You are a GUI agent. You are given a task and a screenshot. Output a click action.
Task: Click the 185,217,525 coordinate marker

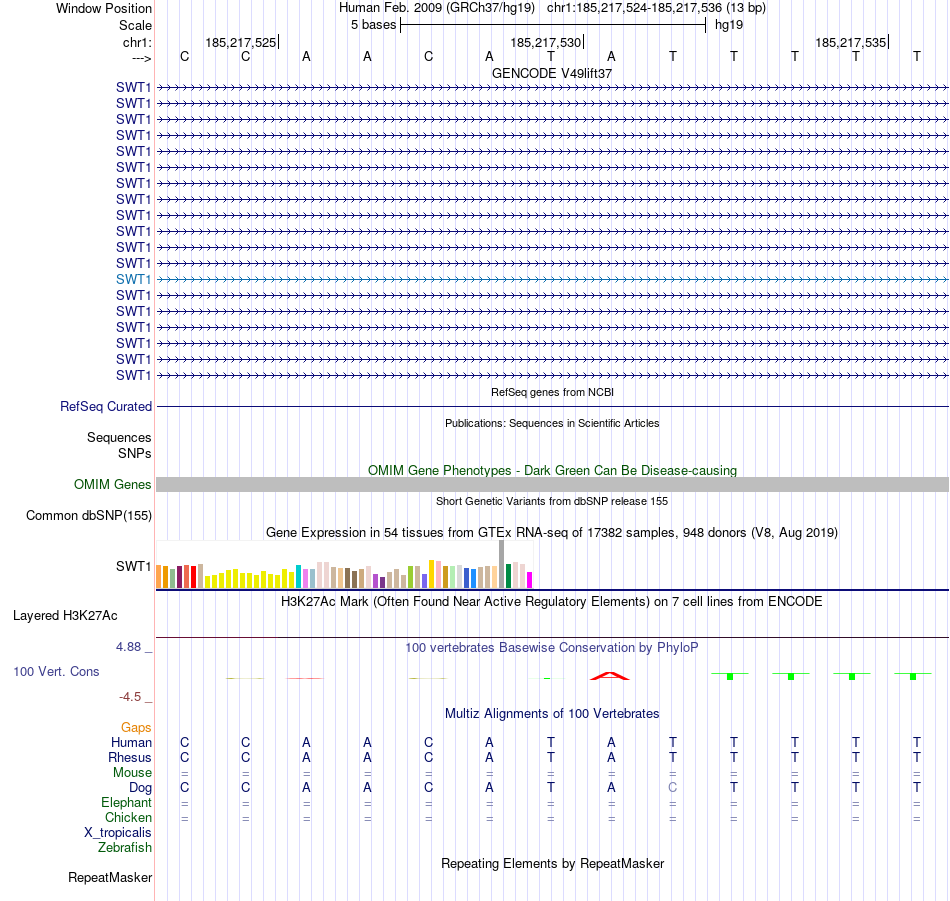tap(241, 42)
